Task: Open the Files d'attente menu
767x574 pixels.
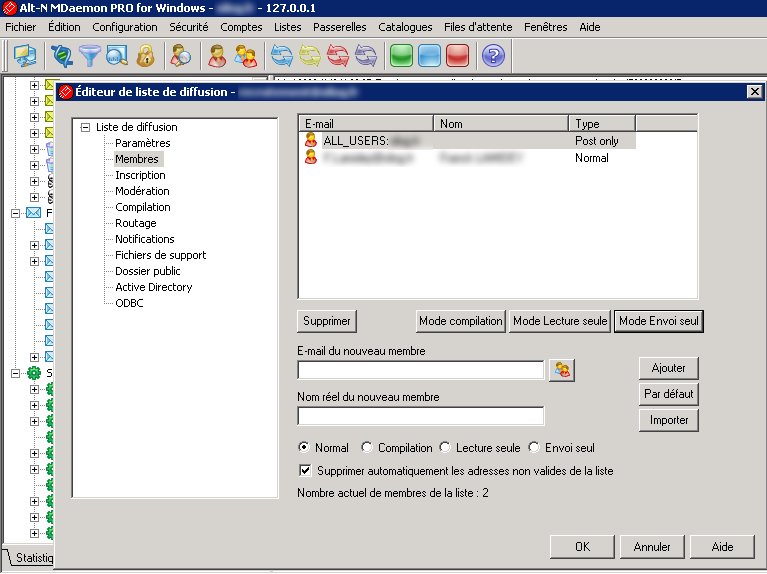Action: coord(478,27)
